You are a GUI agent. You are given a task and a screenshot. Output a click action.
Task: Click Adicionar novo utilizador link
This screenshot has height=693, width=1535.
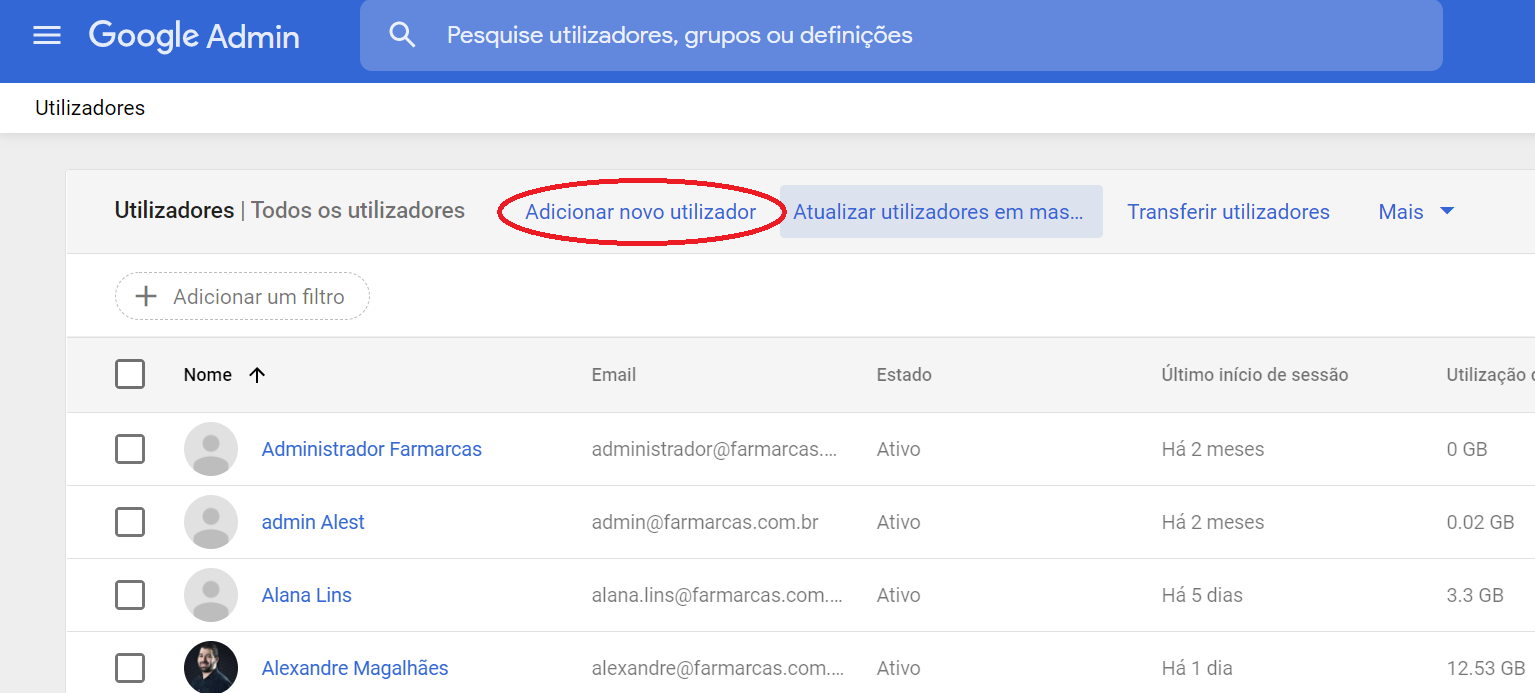640,212
